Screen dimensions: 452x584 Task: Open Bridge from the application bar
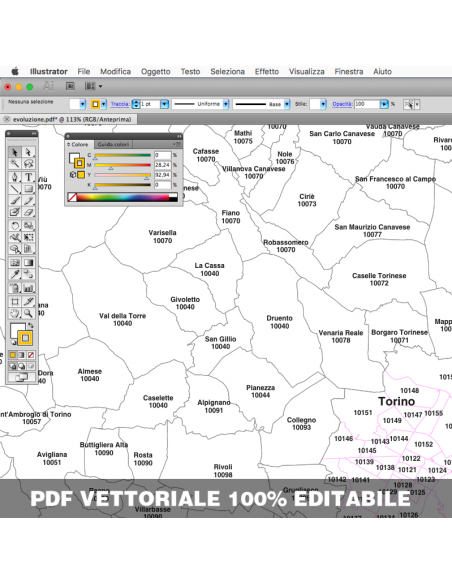[70, 86]
